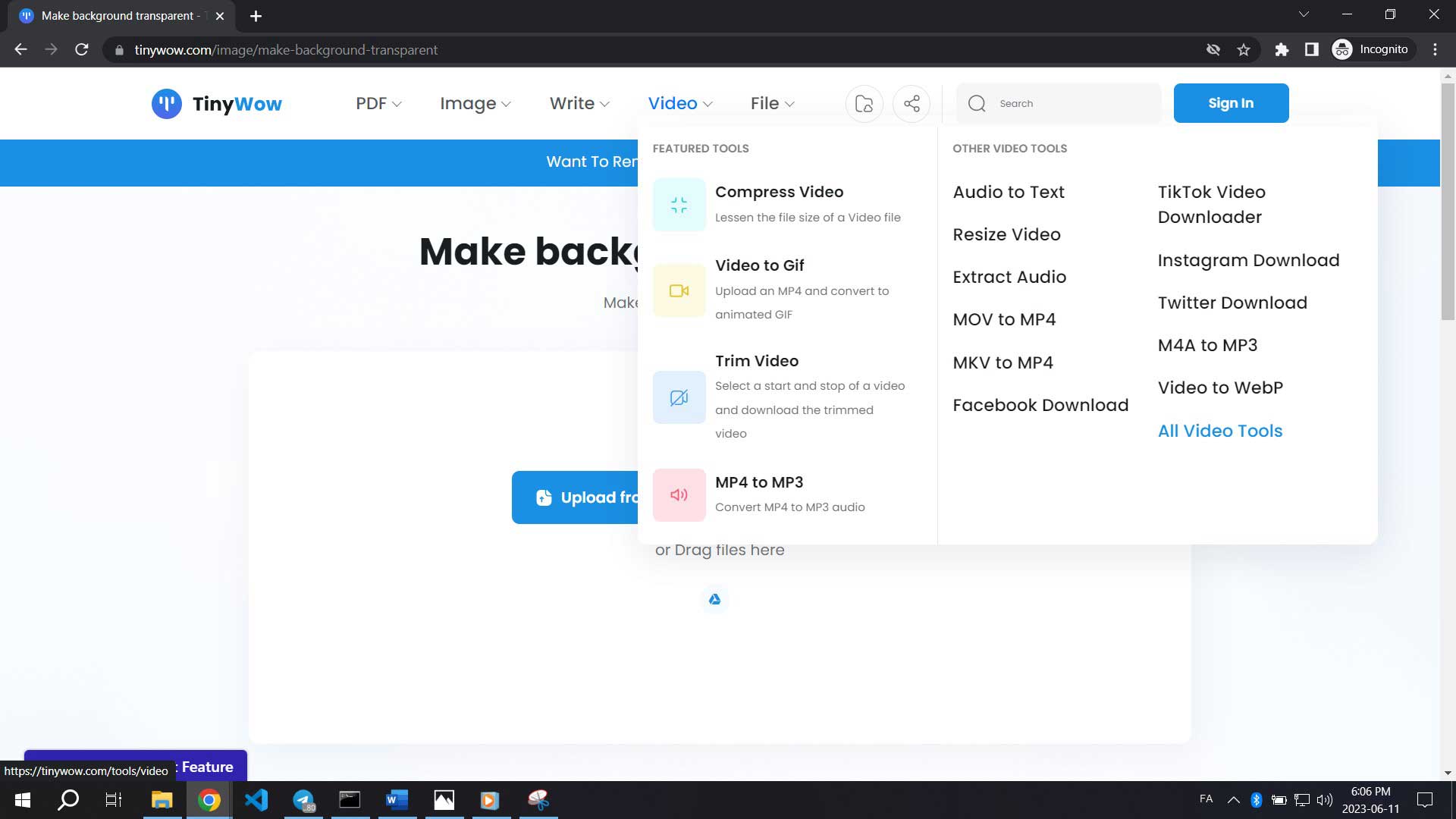Image resolution: width=1456 pixels, height=819 pixels.
Task: Show hidden system tray icons
Action: pyautogui.click(x=1234, y=800)
